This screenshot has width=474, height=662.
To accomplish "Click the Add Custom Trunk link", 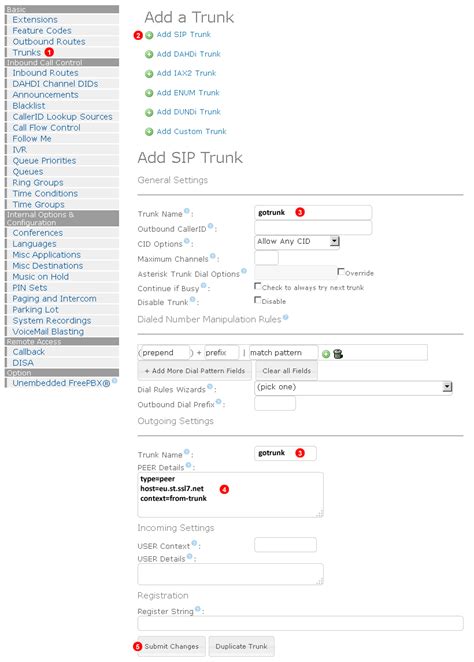I will [192, 131].
